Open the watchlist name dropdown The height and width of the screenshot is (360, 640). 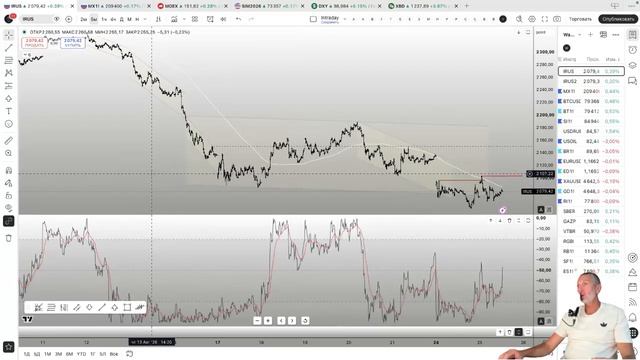[572, 35]
